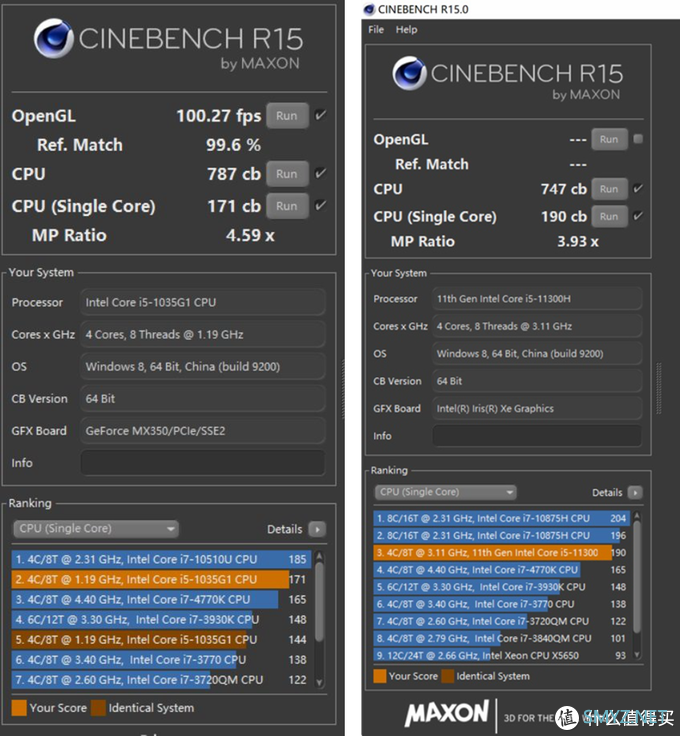Select i7-10875H row scoring 204
This screenshot has width=680, height=736.
point(502,518)
